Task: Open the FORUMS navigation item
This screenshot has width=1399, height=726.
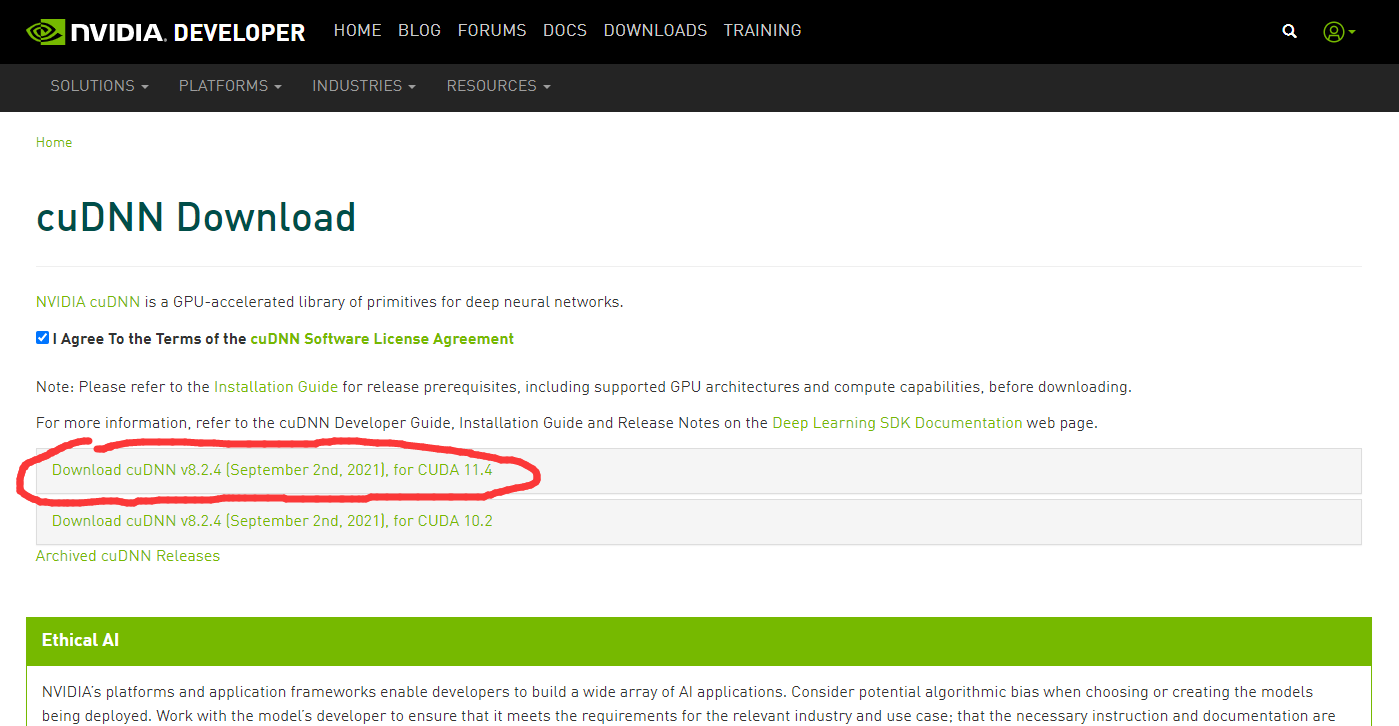Action: point(492,31)
